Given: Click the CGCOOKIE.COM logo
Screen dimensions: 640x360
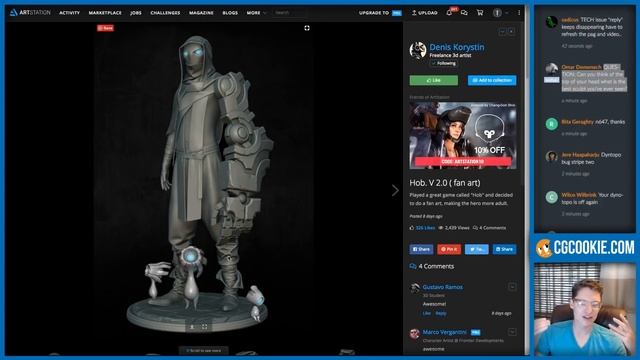Looking at the screenshot, I should (x=585, y=247).
